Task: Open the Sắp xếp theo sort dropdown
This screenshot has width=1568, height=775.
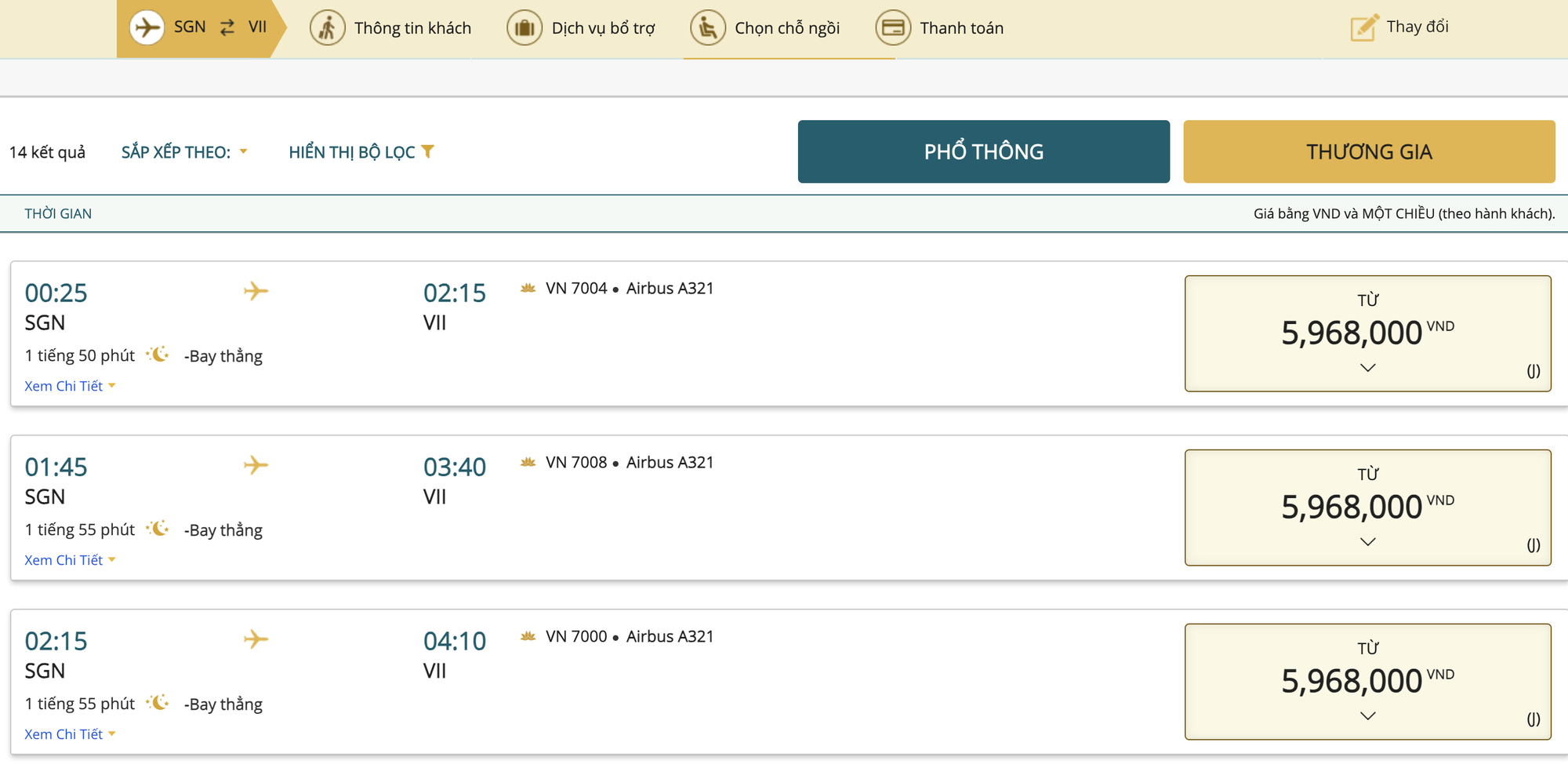Action: pos(184,152)
